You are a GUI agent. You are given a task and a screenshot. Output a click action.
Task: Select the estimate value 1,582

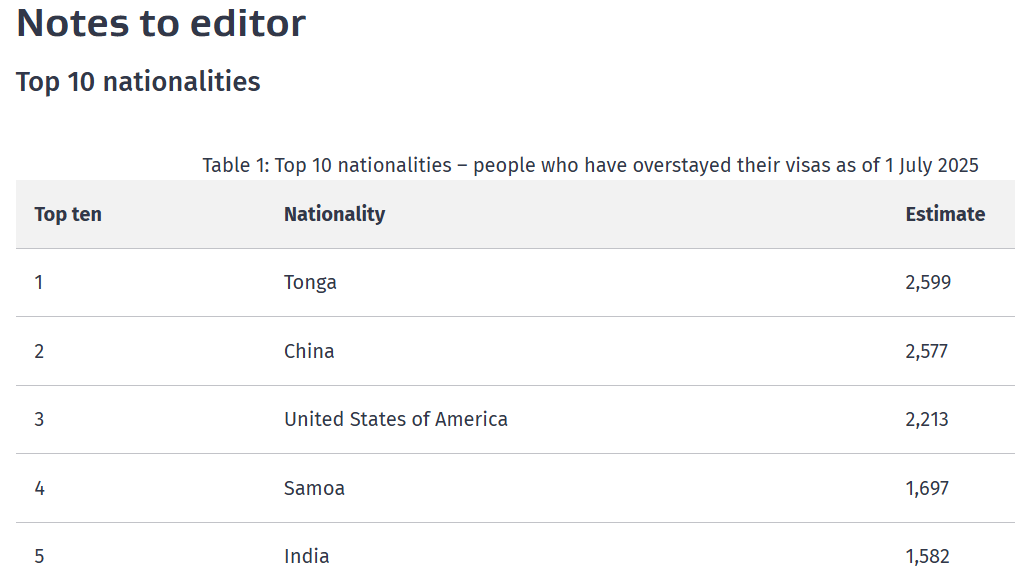click(927, 556)
